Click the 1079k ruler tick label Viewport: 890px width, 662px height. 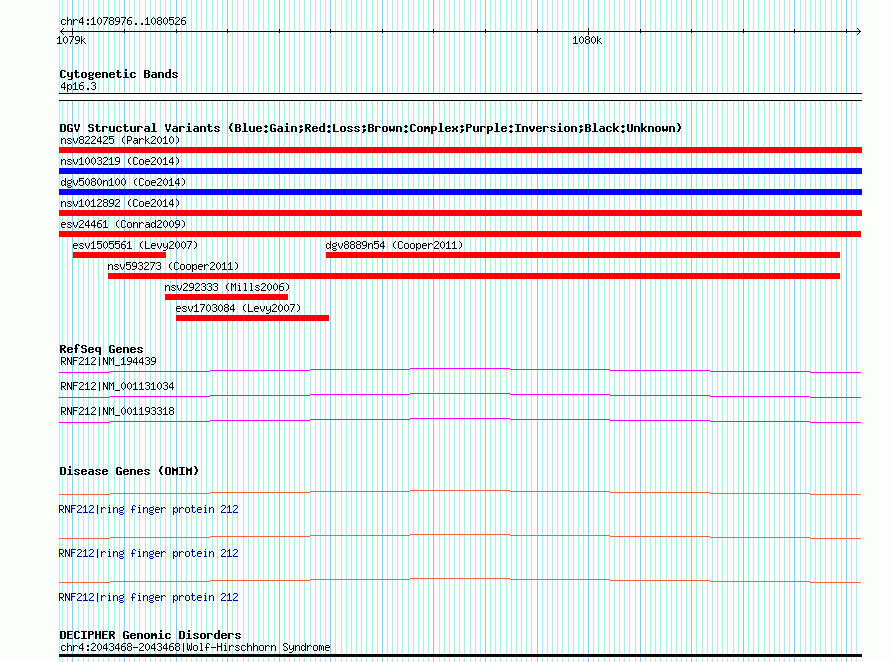[72, 40]
